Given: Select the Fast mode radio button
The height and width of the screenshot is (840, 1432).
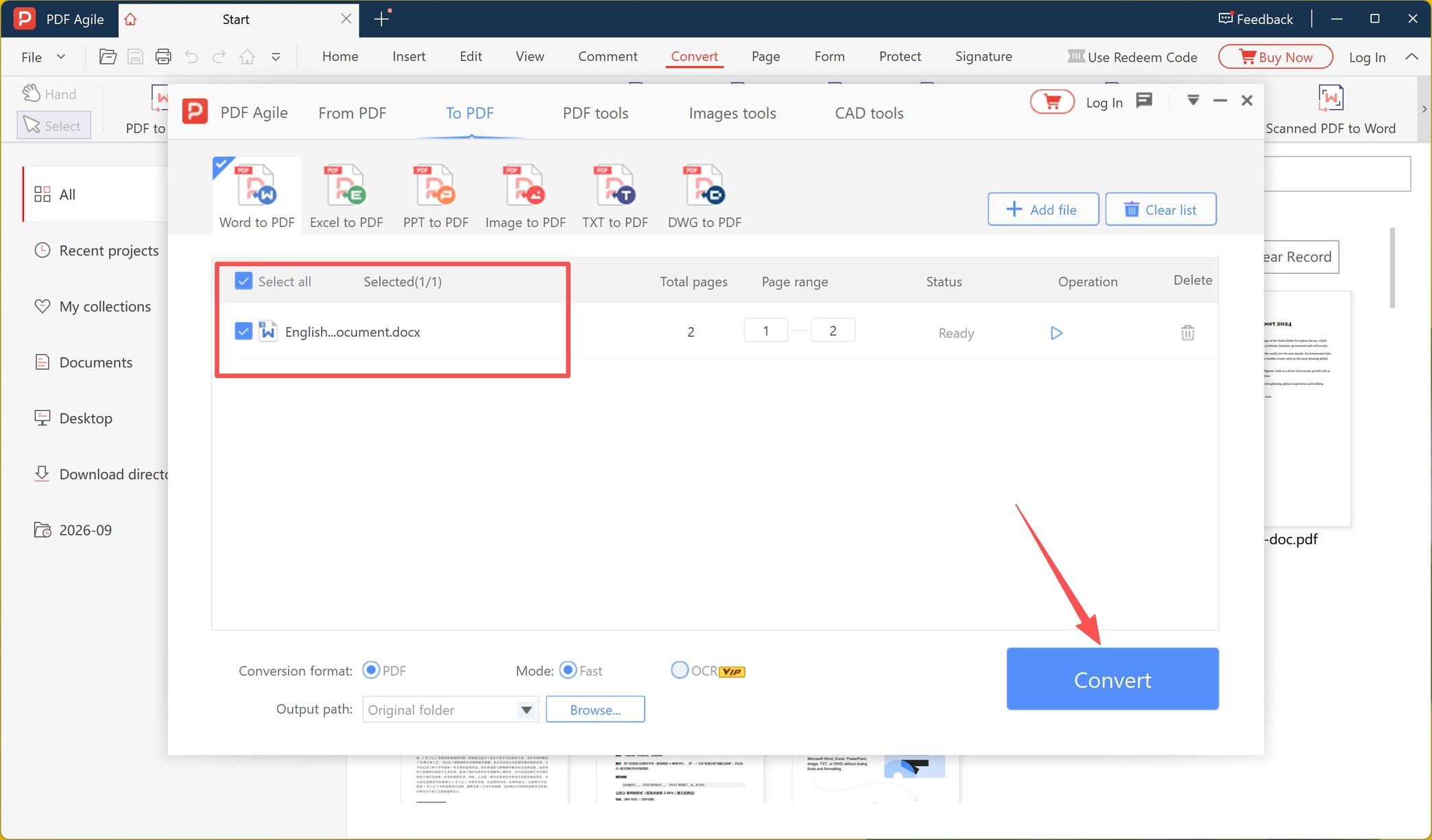Looking at the screenshot, I should point(568,670).
